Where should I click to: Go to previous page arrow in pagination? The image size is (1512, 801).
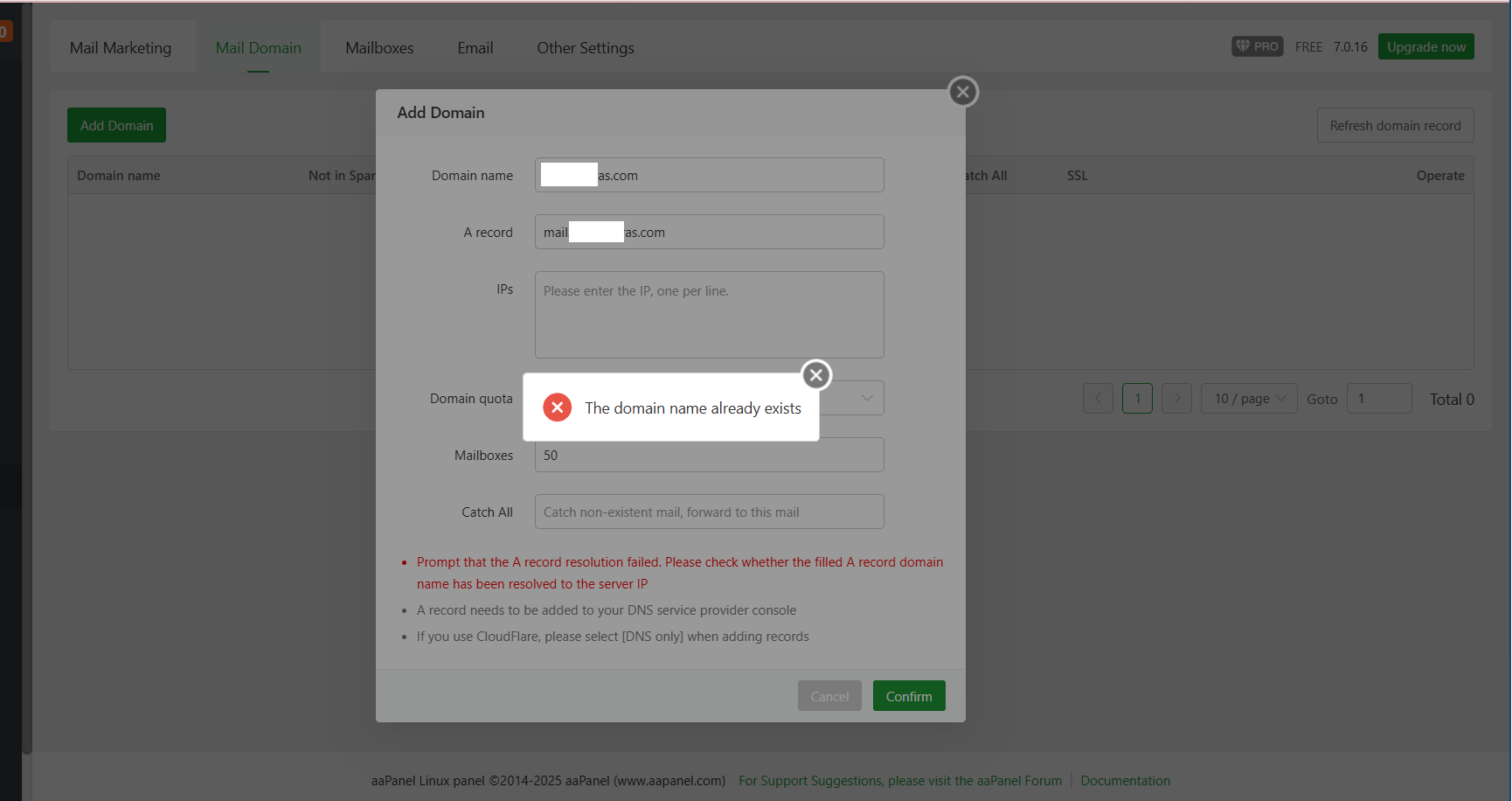click(x=1098, y=399)
